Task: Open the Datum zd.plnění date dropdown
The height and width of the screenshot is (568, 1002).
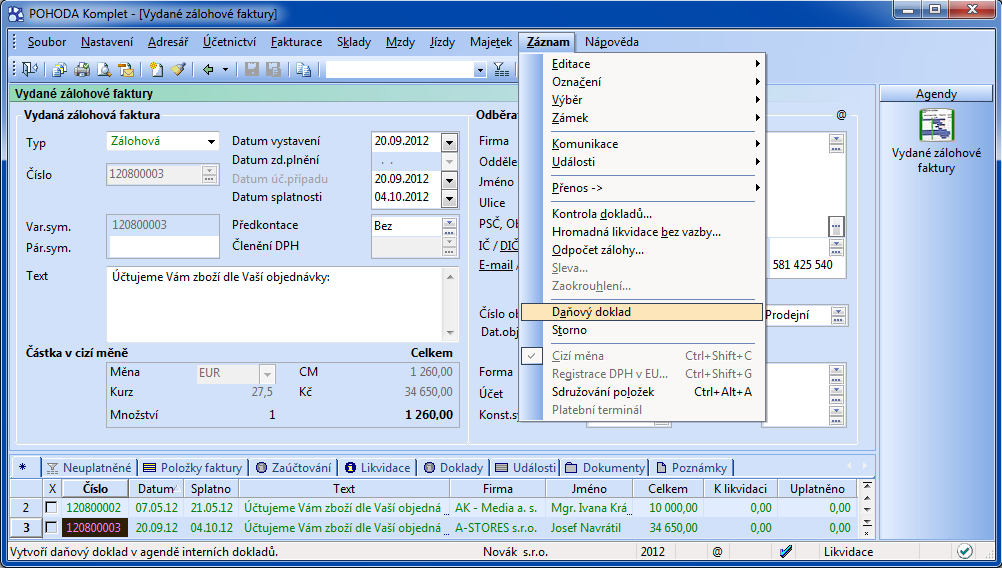Action: [x=449, y=161]
